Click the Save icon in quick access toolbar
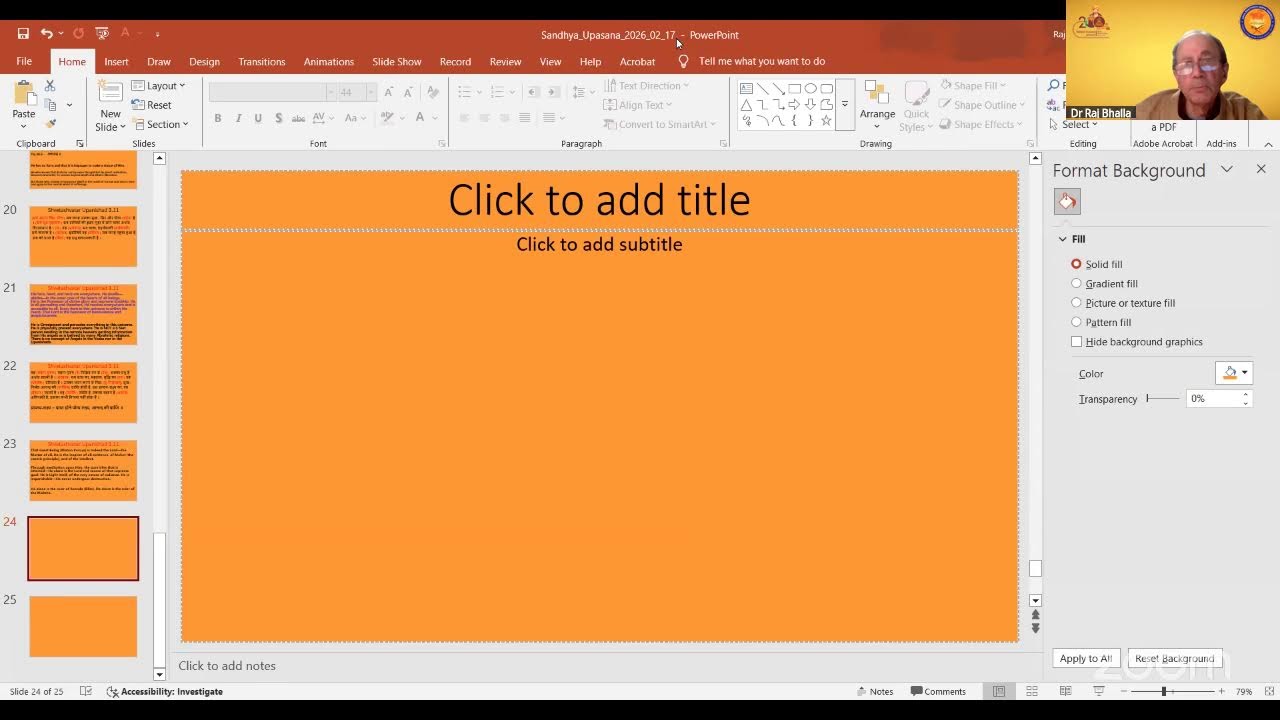The height and width of the screenshot is (720, 1280). pos(23,34)
